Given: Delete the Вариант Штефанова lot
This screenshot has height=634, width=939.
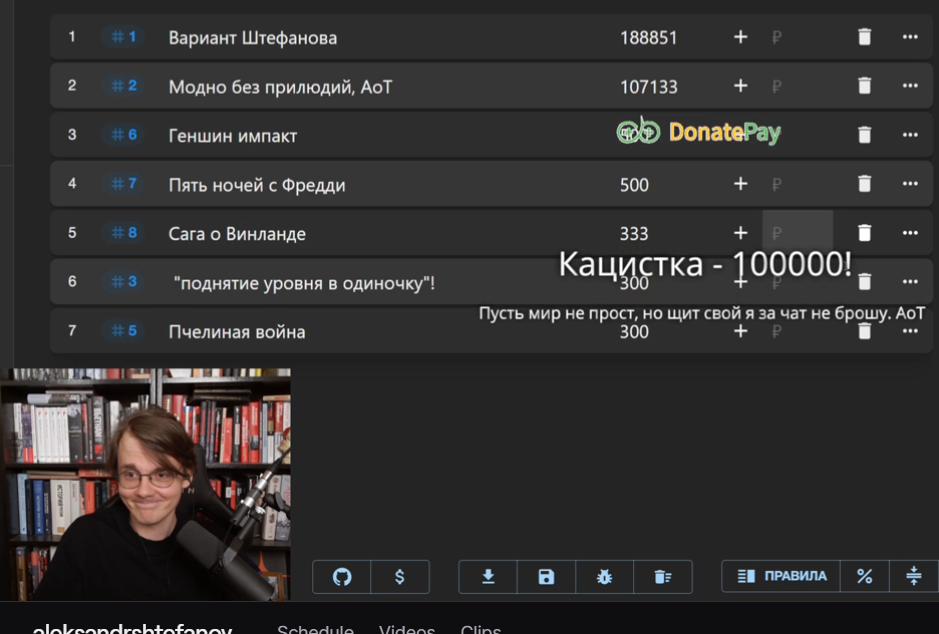Looking at the screenshot, I should (x=864, y=37).
